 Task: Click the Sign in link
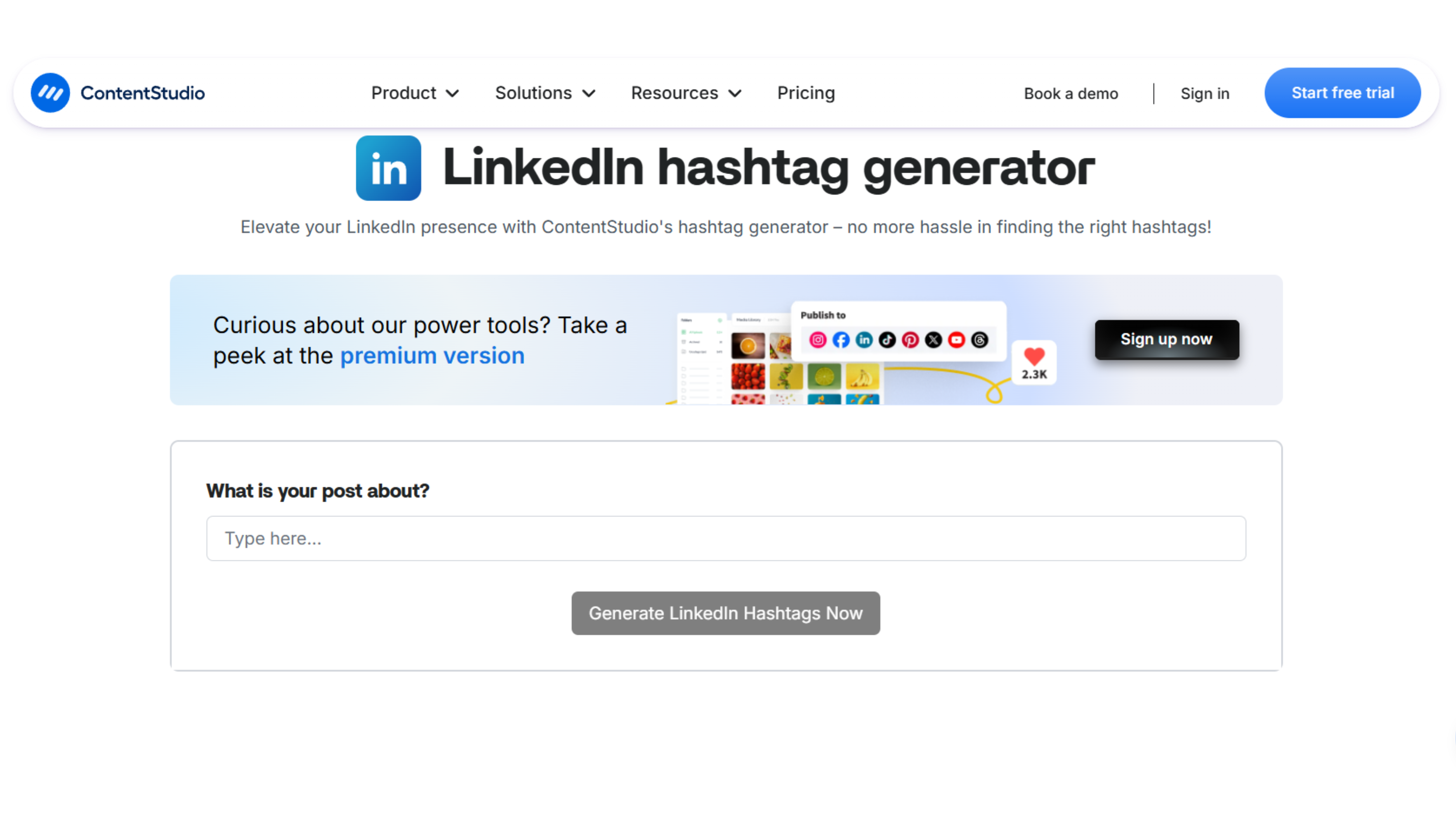tap(1205, 93)
